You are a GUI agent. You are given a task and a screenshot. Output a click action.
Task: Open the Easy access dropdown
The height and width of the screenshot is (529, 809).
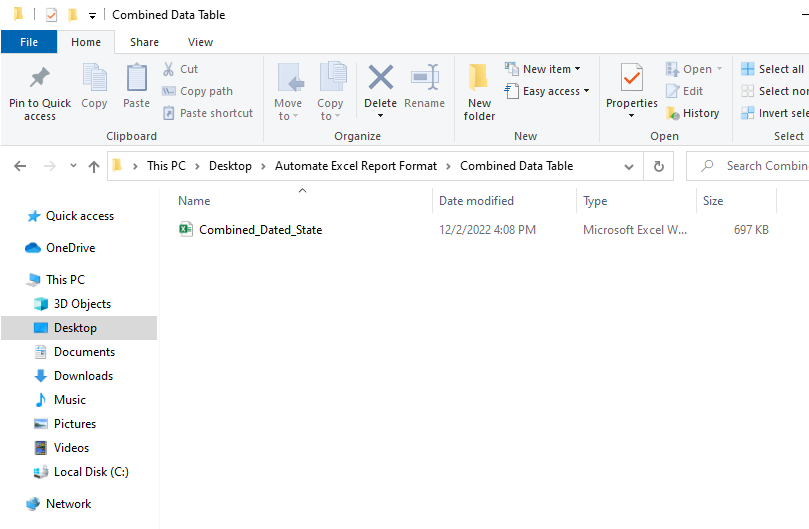[546, 91]
